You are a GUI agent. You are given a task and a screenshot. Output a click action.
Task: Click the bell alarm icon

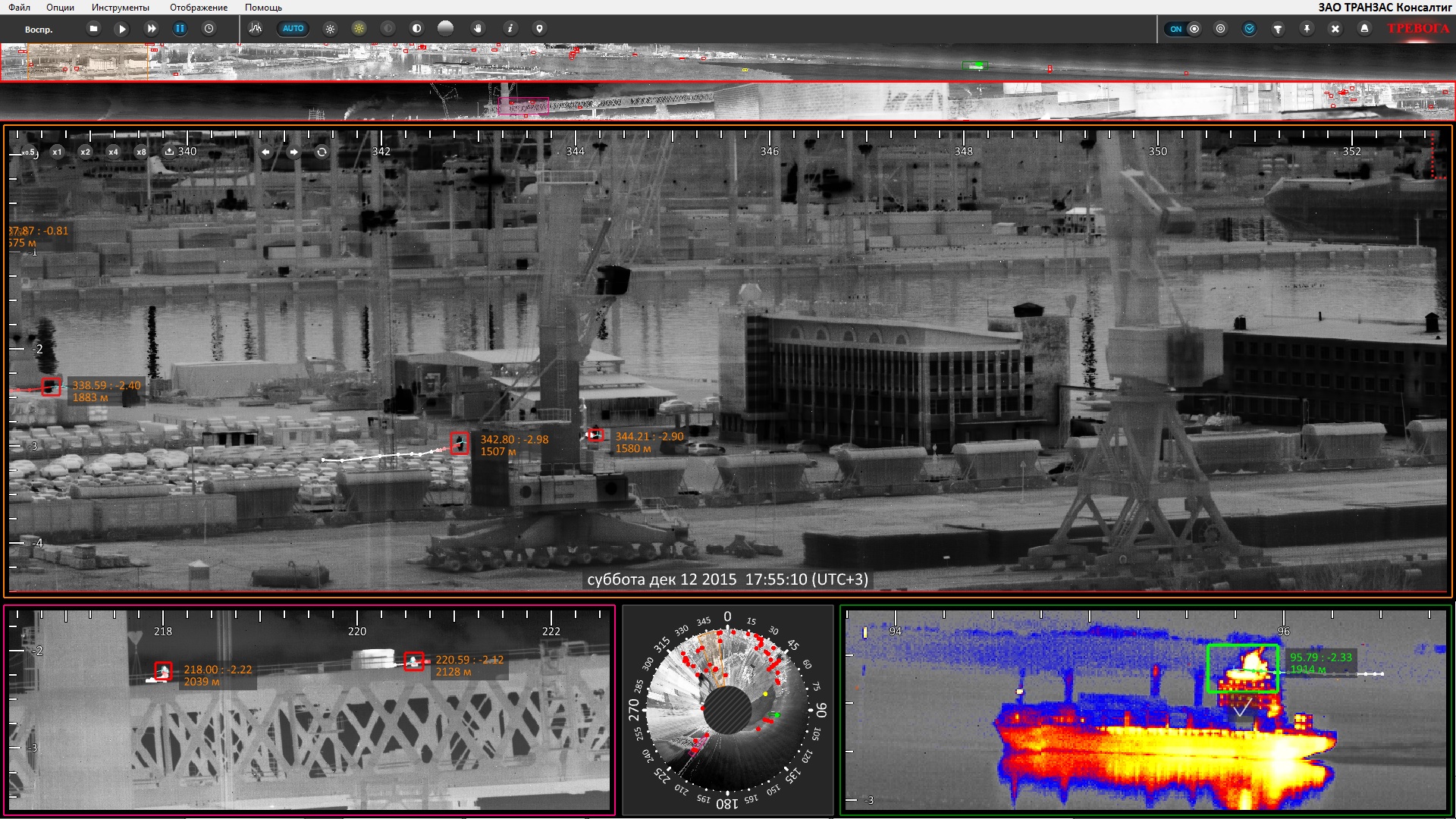coord(1364,29)
